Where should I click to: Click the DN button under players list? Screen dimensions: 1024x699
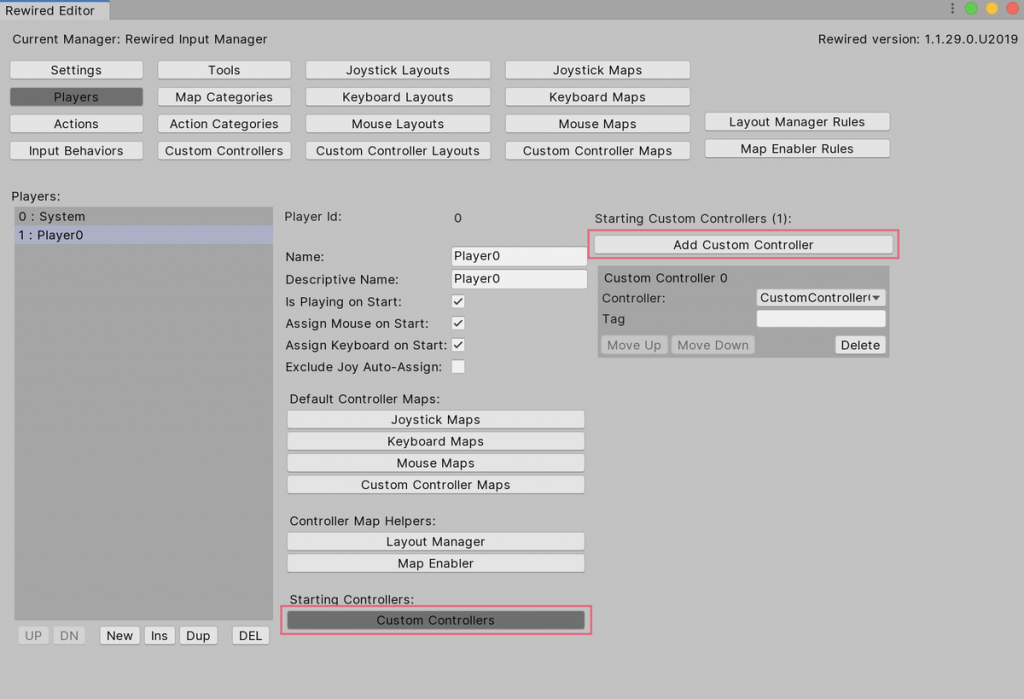(x=69, y=636)
